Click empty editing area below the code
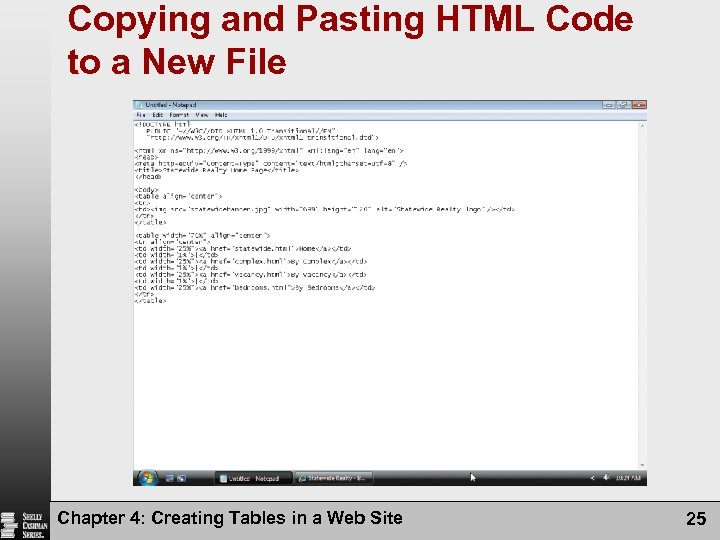The image size is (720, 540). click(386, 386)
